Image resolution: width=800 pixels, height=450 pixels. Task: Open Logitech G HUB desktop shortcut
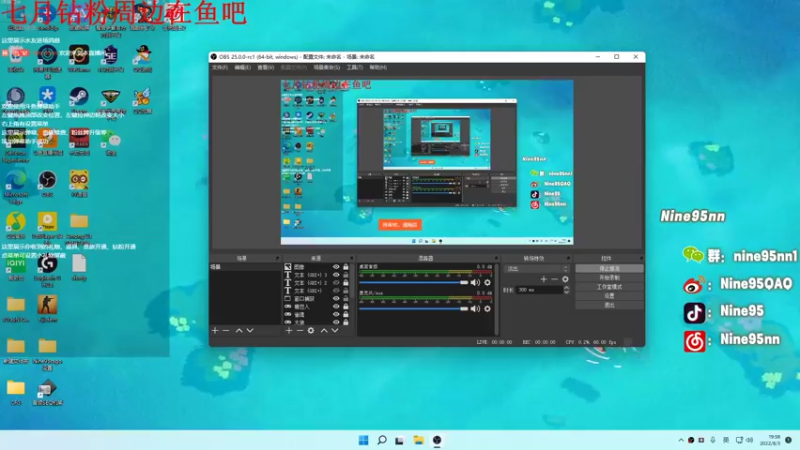point(47,271)
